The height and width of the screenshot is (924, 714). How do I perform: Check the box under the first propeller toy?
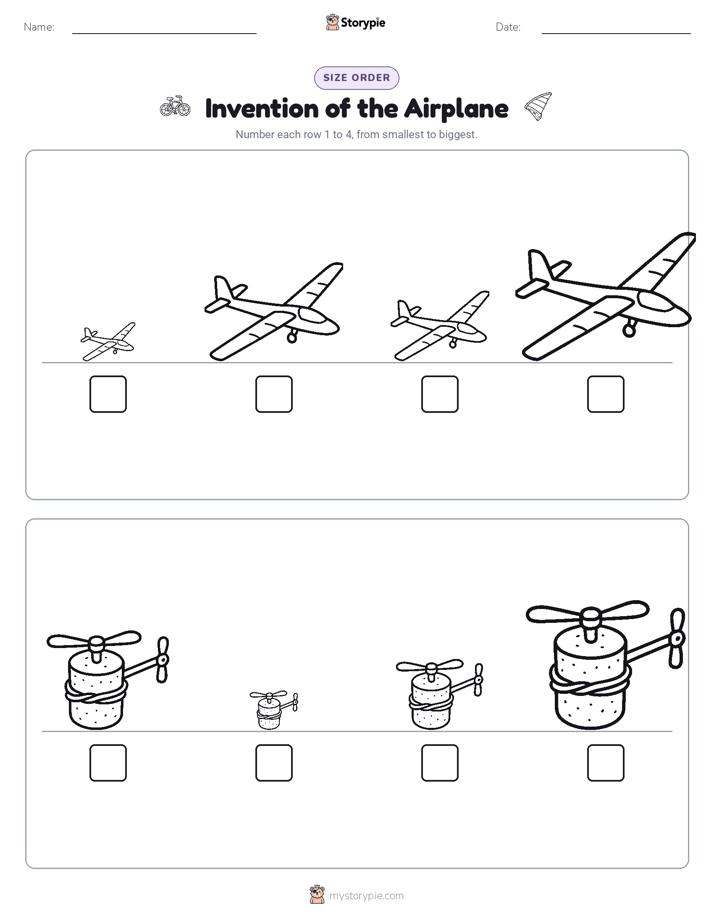pyautogui.click(x=108, y=763)
